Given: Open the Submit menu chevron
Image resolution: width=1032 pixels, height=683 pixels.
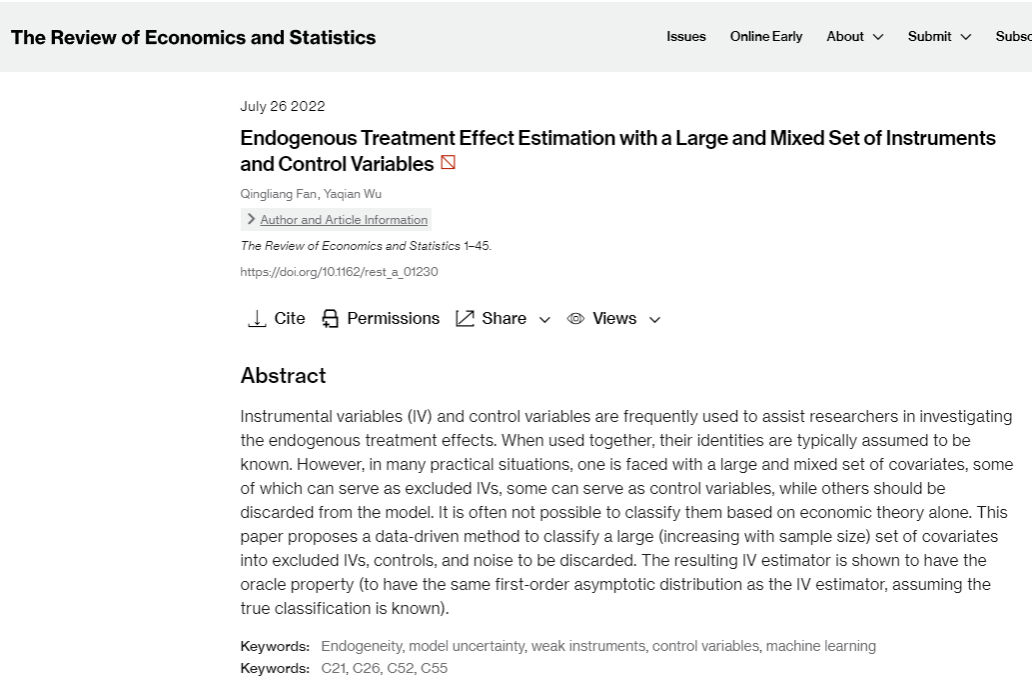Looking at the screenshot, I should (966, 37).
